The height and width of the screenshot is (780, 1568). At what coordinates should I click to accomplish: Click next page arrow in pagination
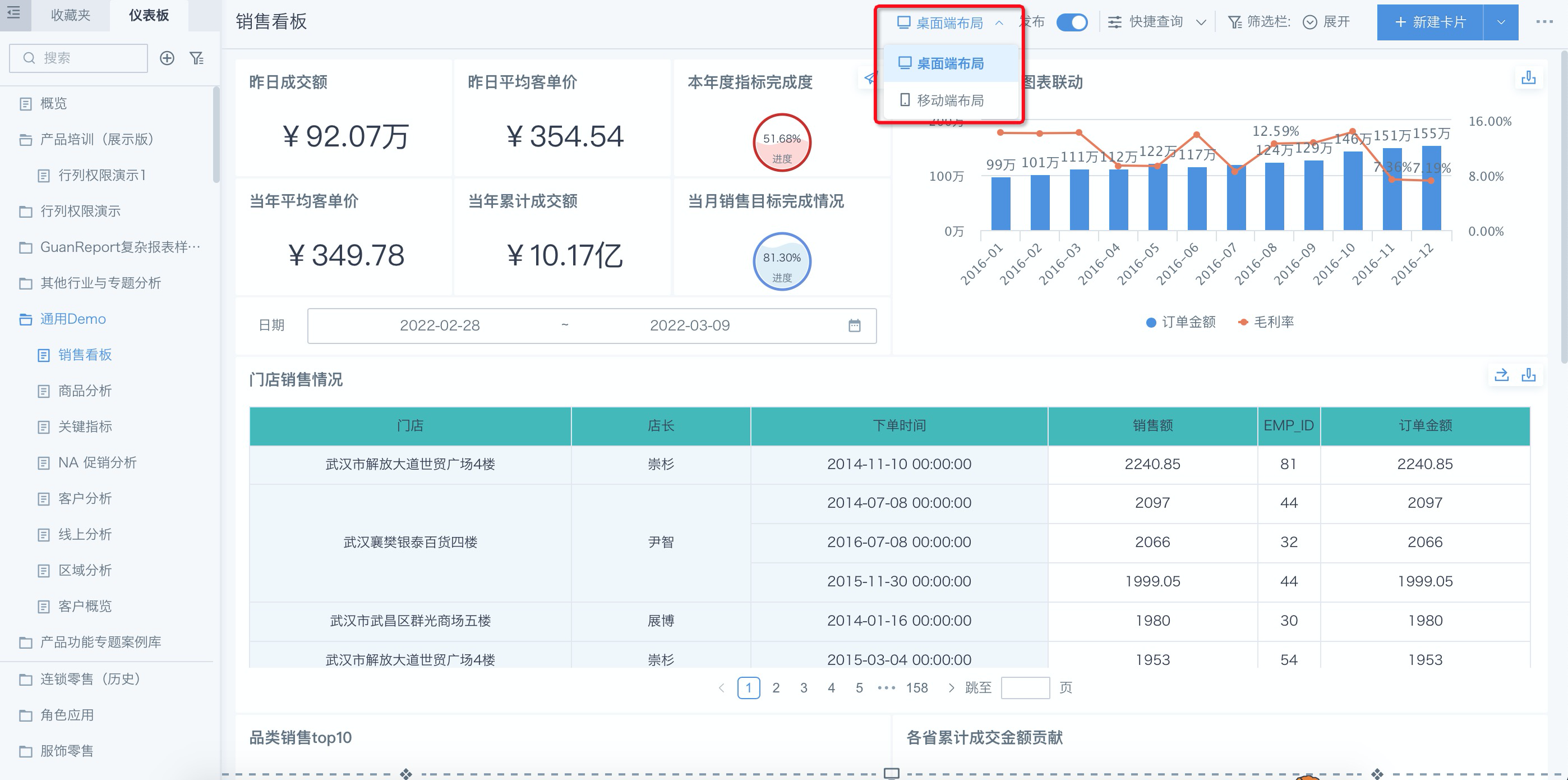pyautogui.click(x=951, y=688)
